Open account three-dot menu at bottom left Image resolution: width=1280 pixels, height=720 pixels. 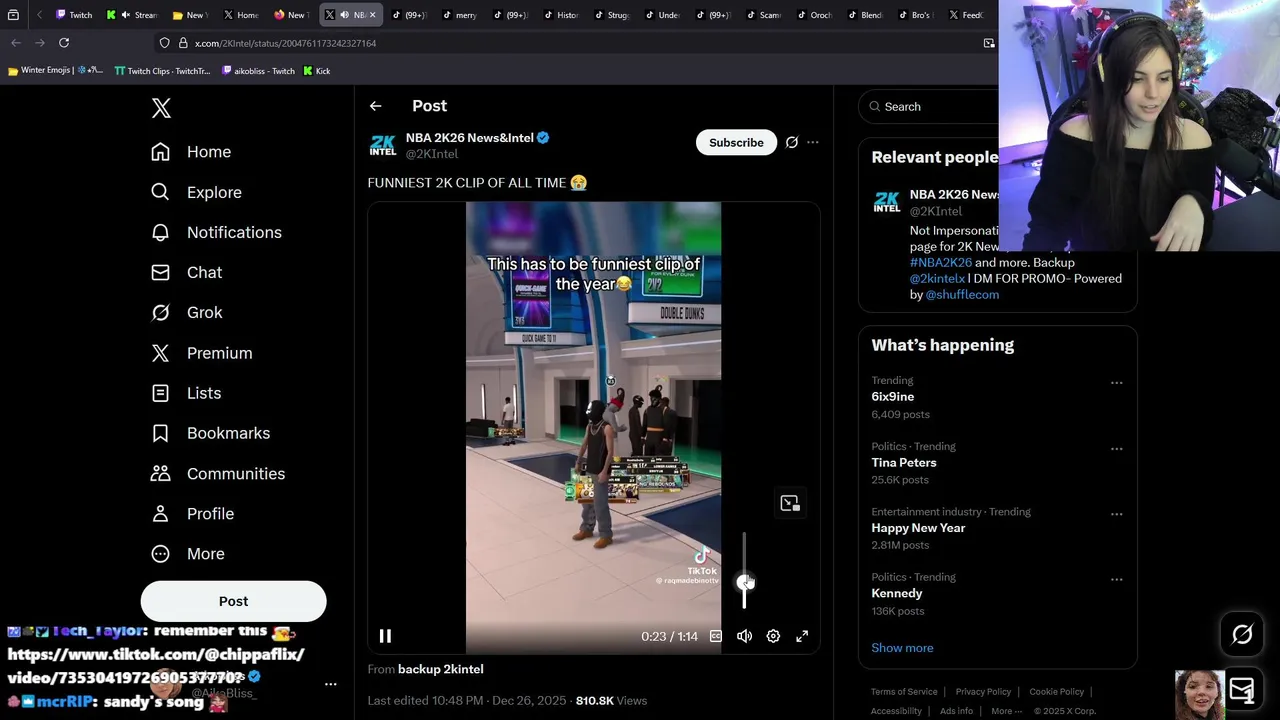click(x=331, y=685)
